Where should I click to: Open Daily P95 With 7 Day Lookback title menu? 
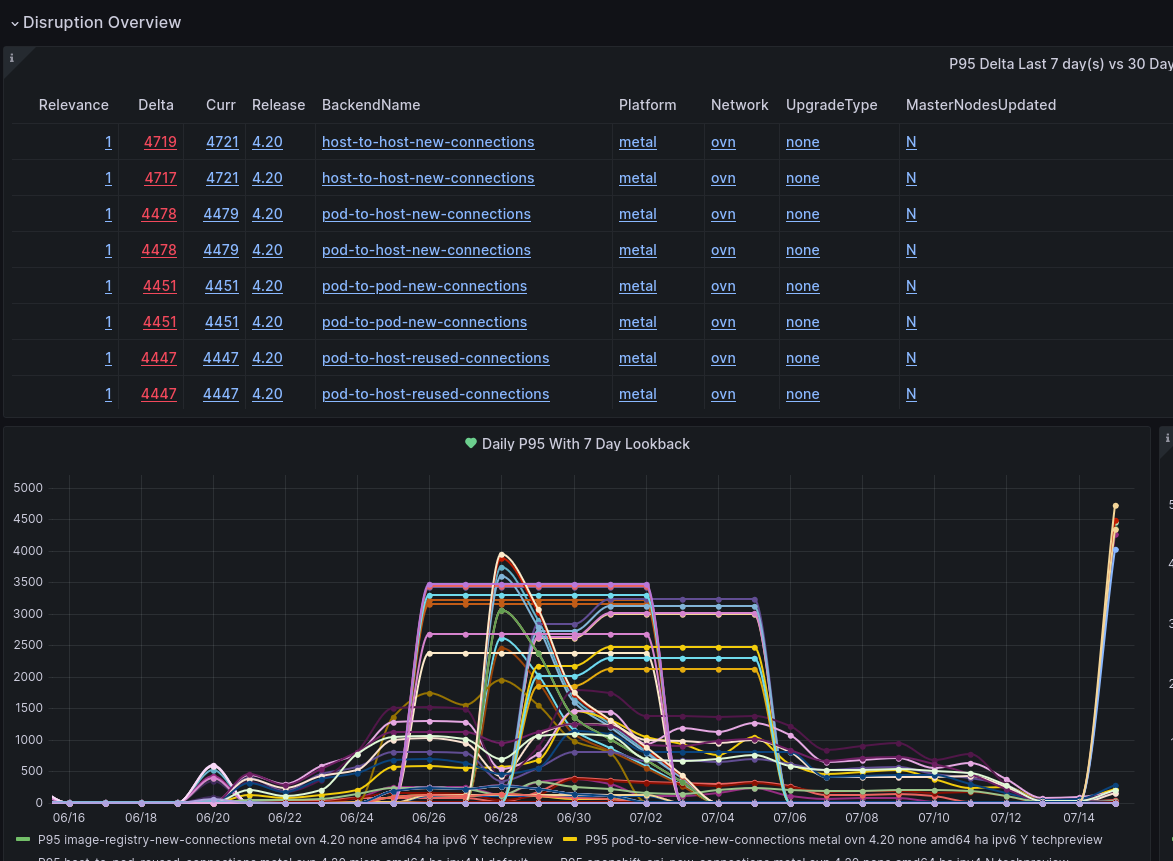coord(585,444)
